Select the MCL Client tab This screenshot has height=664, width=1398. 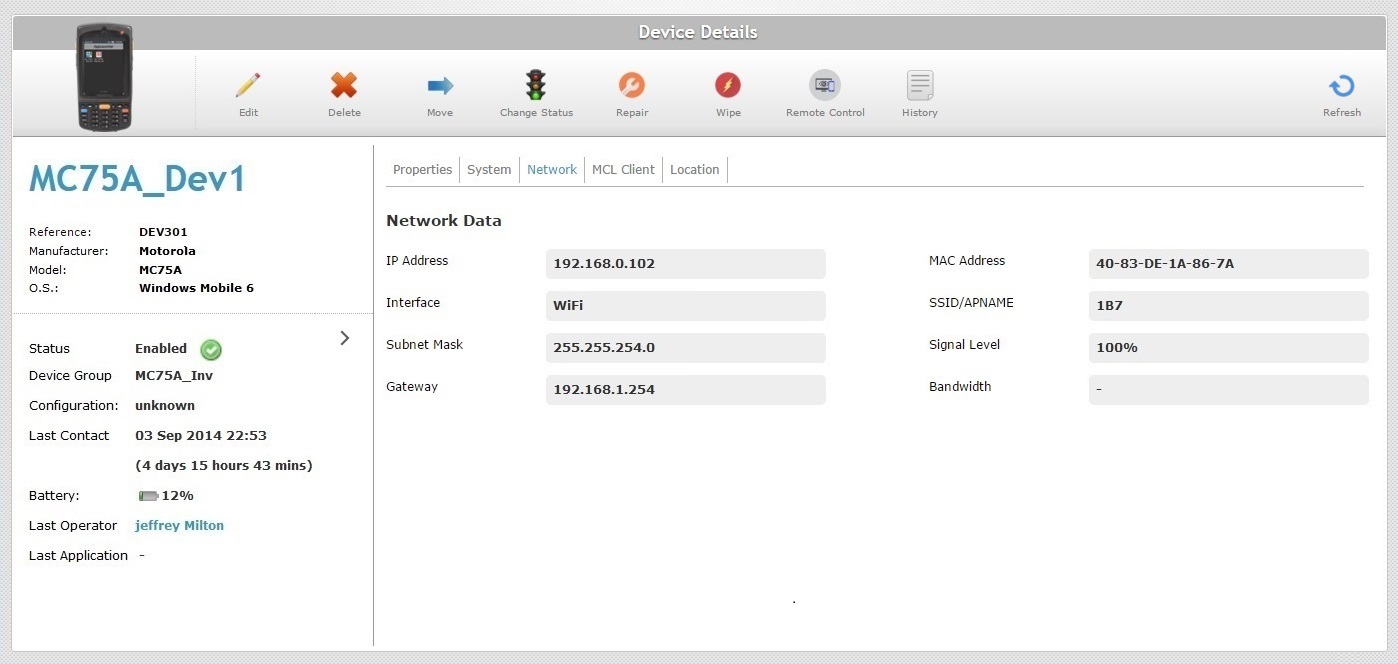click(x=623, y=170)
